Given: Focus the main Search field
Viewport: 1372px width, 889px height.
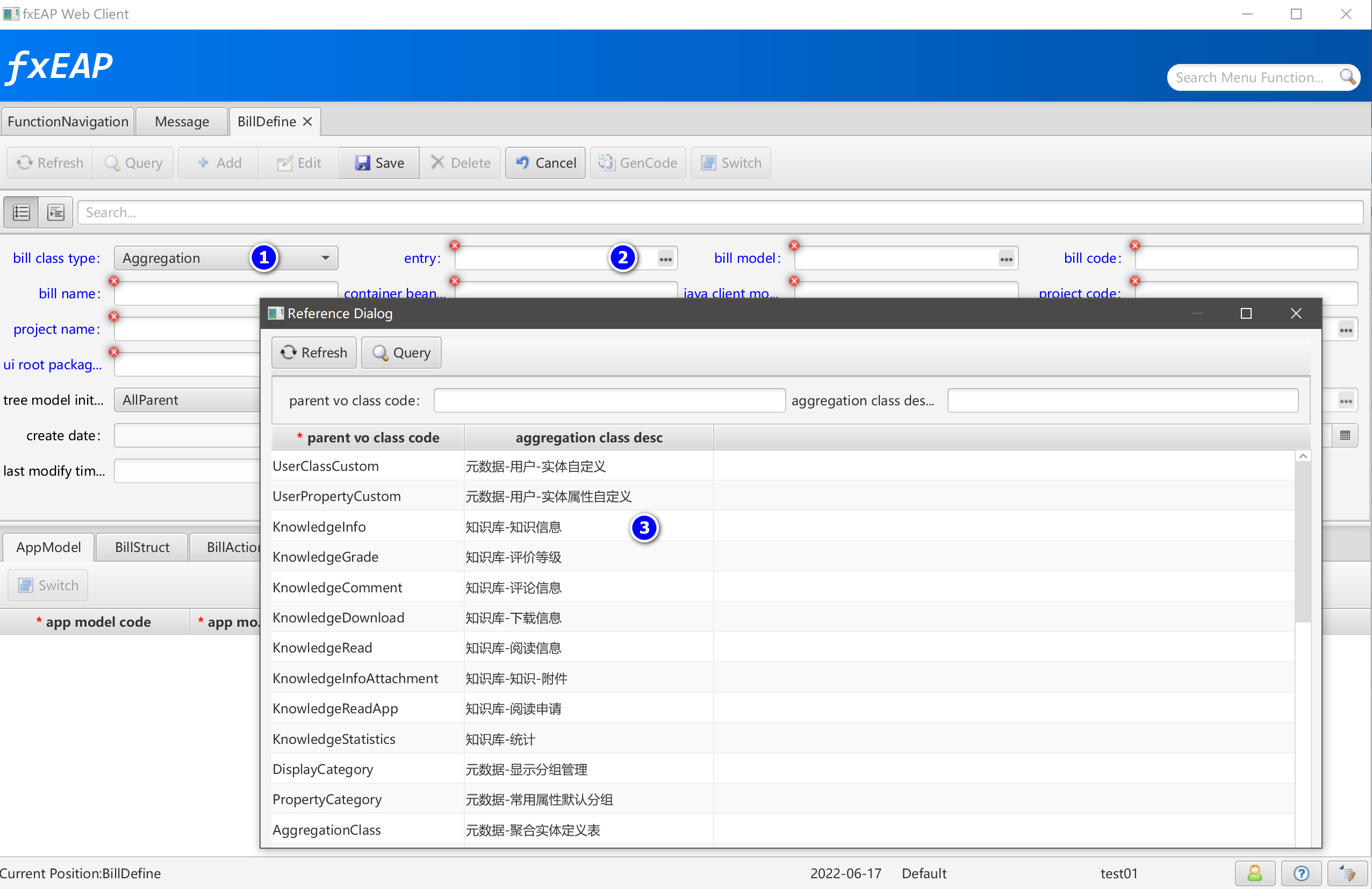Looking at the screenshot, I should coord(720,213).
